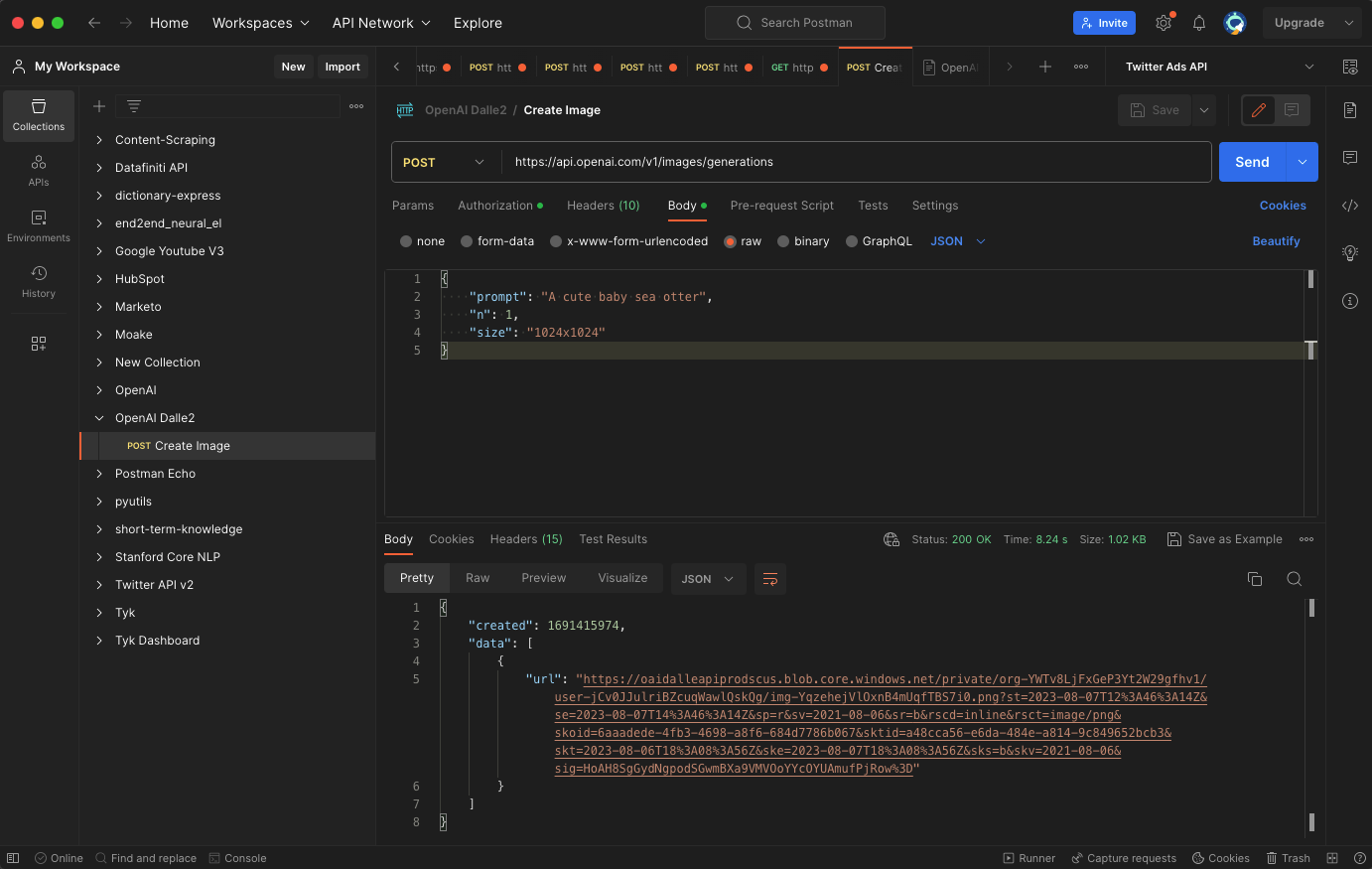
Task: Open the tab actions ellipsis menu
Action: pyautogui.click(x=1081, y=67)
